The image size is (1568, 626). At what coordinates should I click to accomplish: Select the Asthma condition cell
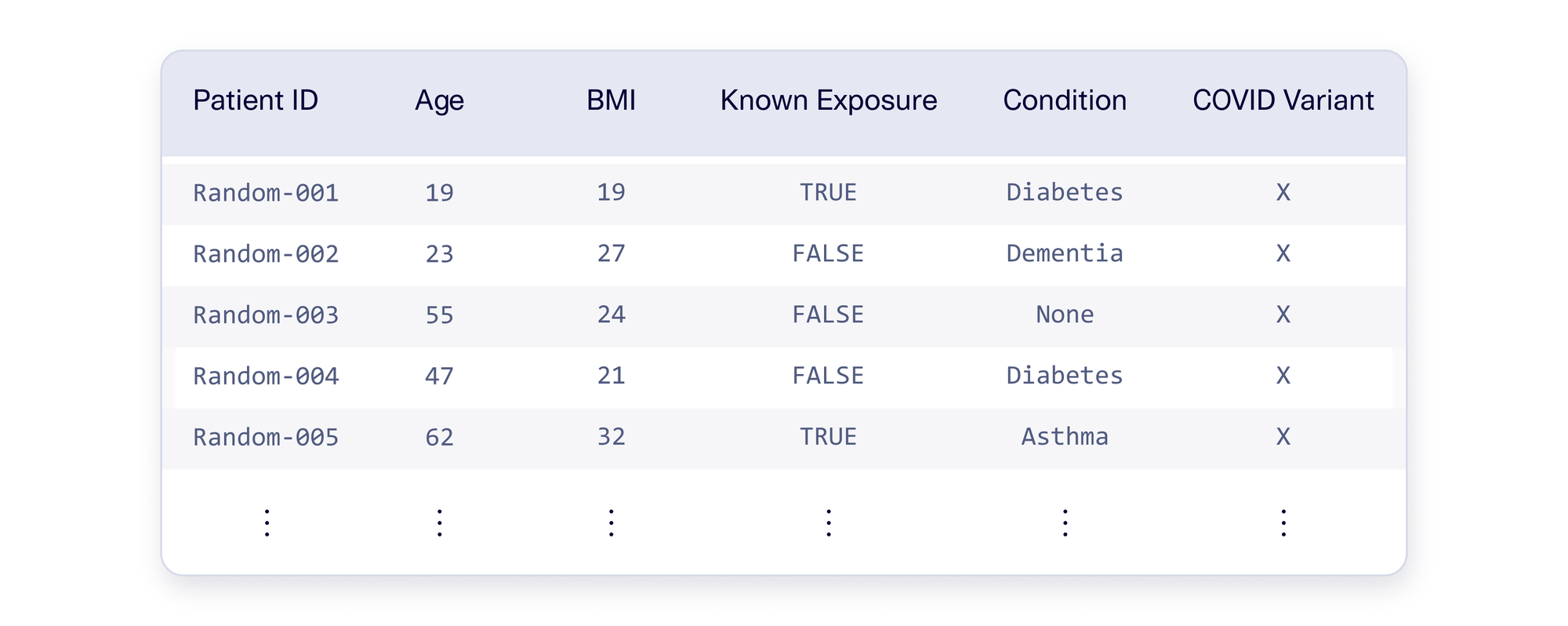point(1064,437)
